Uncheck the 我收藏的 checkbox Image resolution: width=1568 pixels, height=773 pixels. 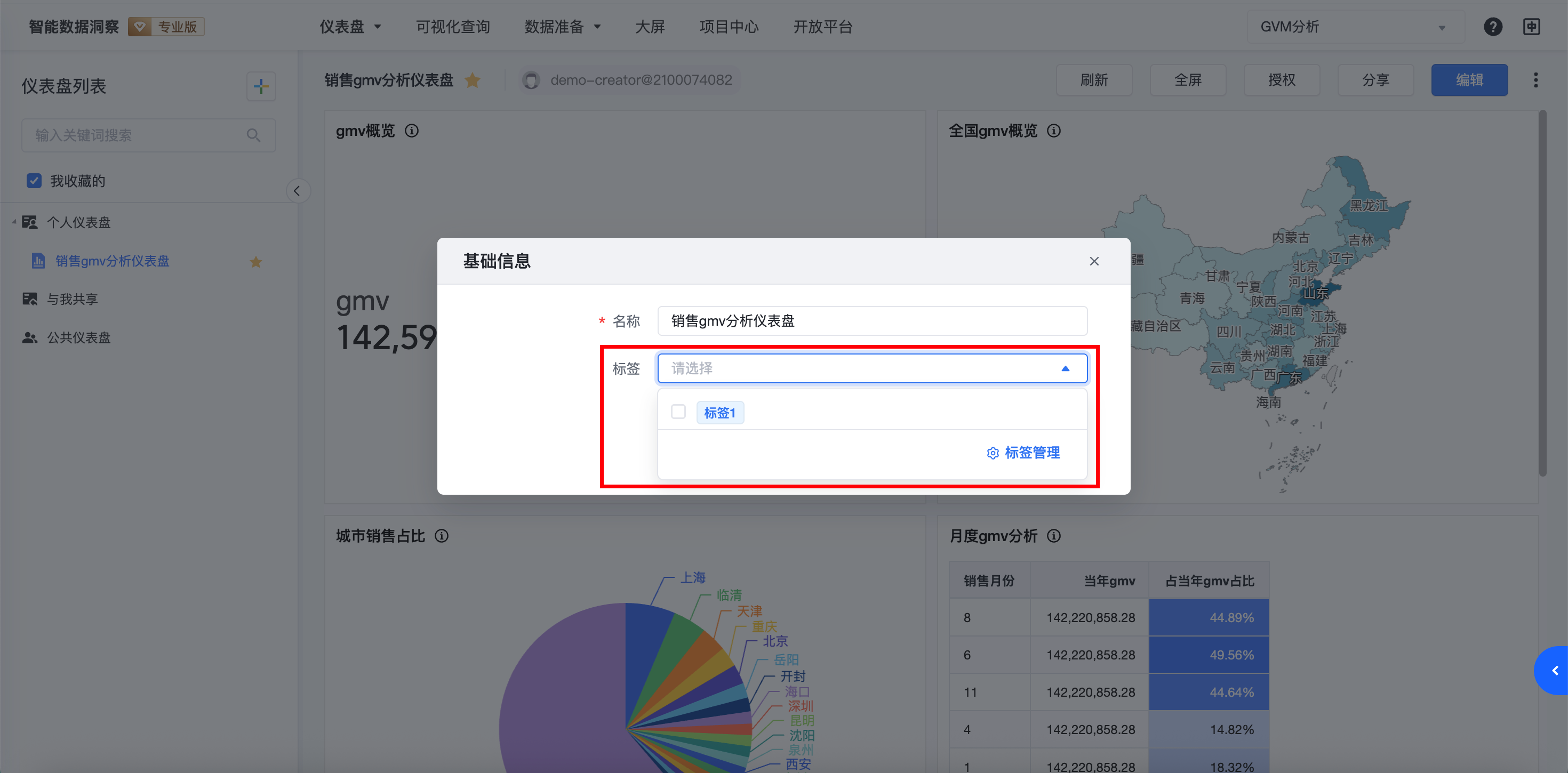pos(34,181)
